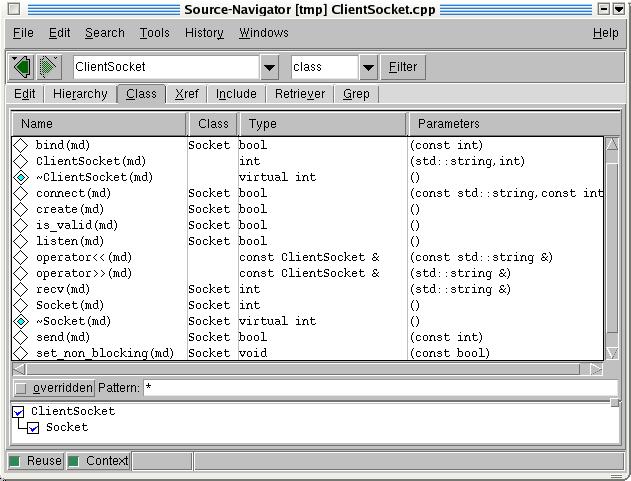Image resolution: width=631 pixels, height=481 pixels.
Task: Uncheck the Socket base class checkbox
Action: [x=34, y=427]
